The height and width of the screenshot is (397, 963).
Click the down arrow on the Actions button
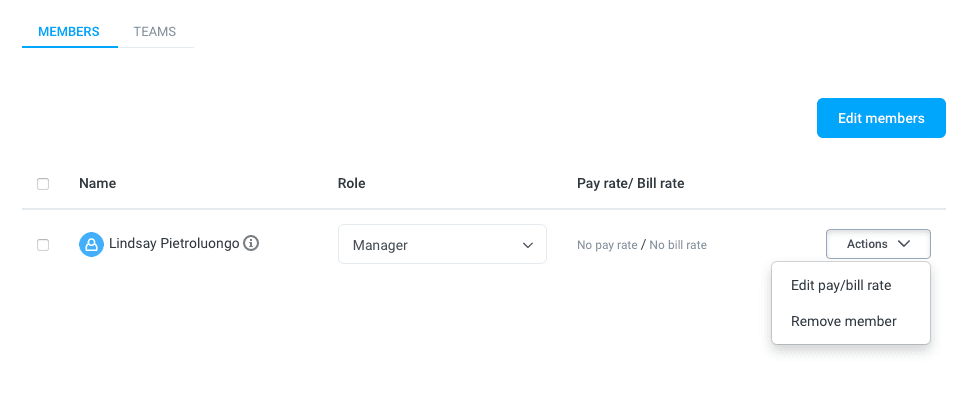pyautogui.click(x=903, y=244)
